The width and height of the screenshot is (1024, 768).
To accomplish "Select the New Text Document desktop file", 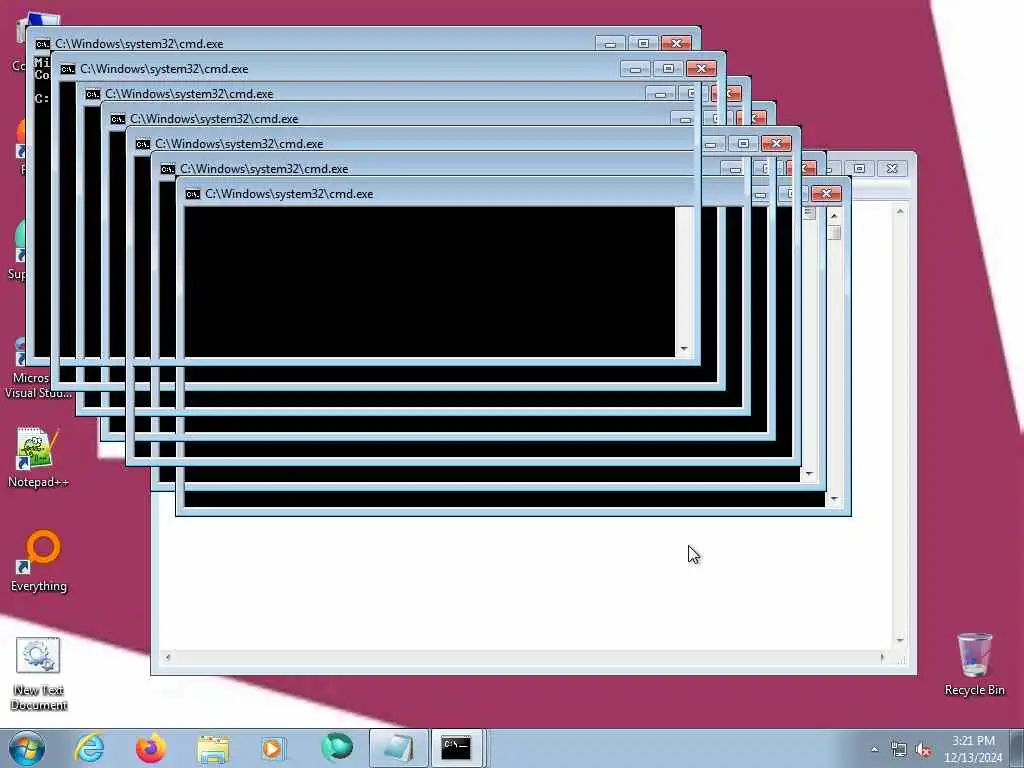I will coord(39,673).
